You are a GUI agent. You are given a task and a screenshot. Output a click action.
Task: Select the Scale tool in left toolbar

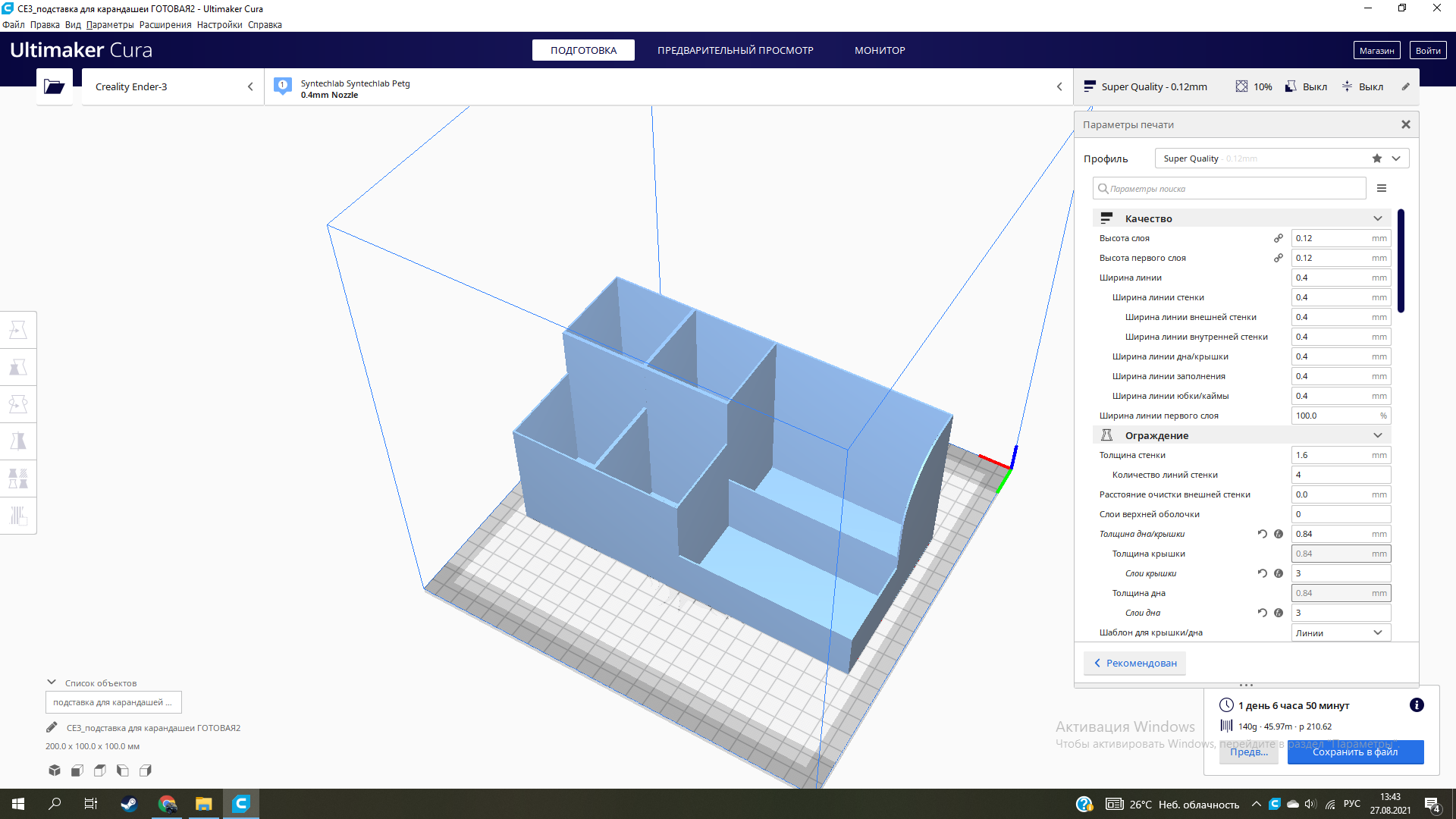point(18,367)
